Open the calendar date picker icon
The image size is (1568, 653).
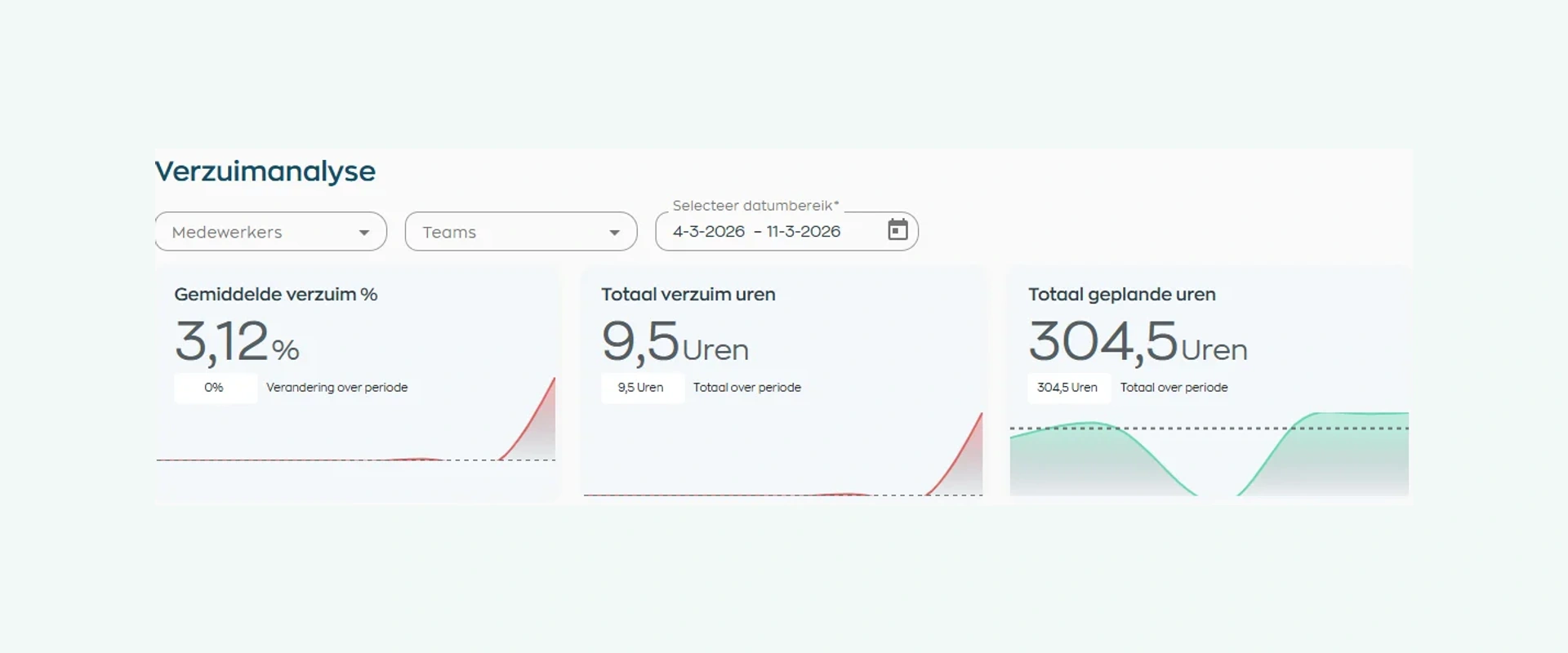pos(898,230)
